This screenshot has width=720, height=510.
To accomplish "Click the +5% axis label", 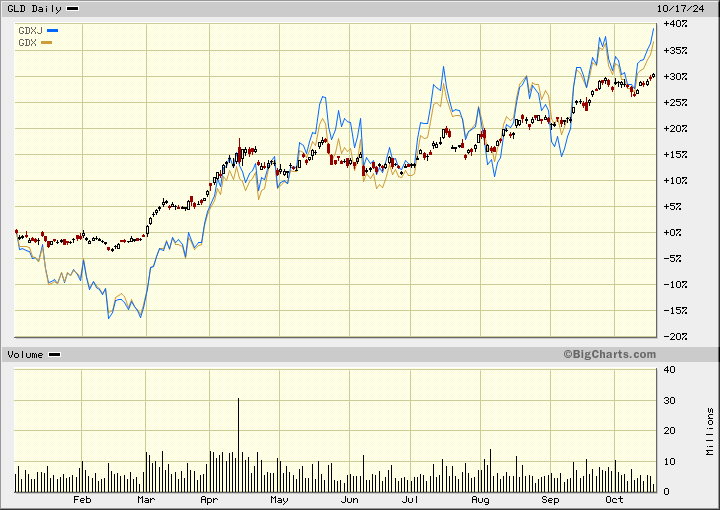I will 673,207.
